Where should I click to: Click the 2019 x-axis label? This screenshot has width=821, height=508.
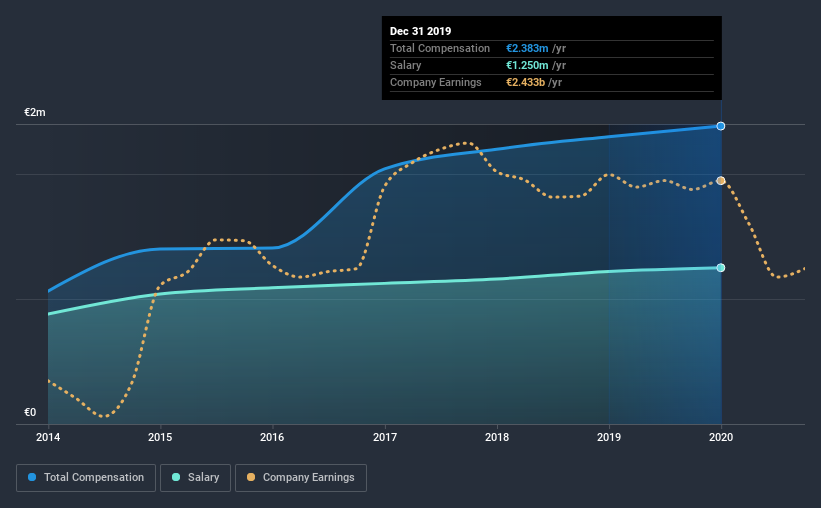(x=609, y=437)
